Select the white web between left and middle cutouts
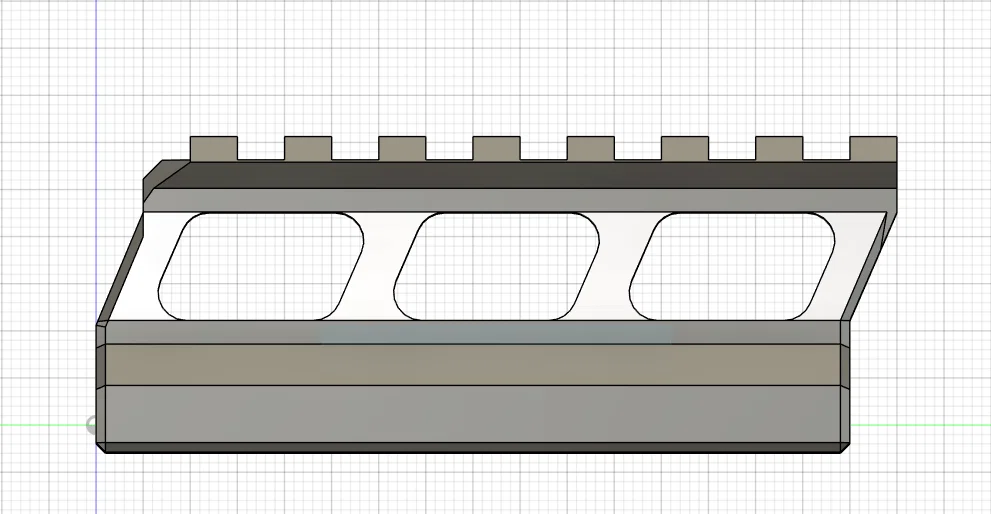Screen dimensions: 991x514 pyautogui.click(x=379, y=266)
